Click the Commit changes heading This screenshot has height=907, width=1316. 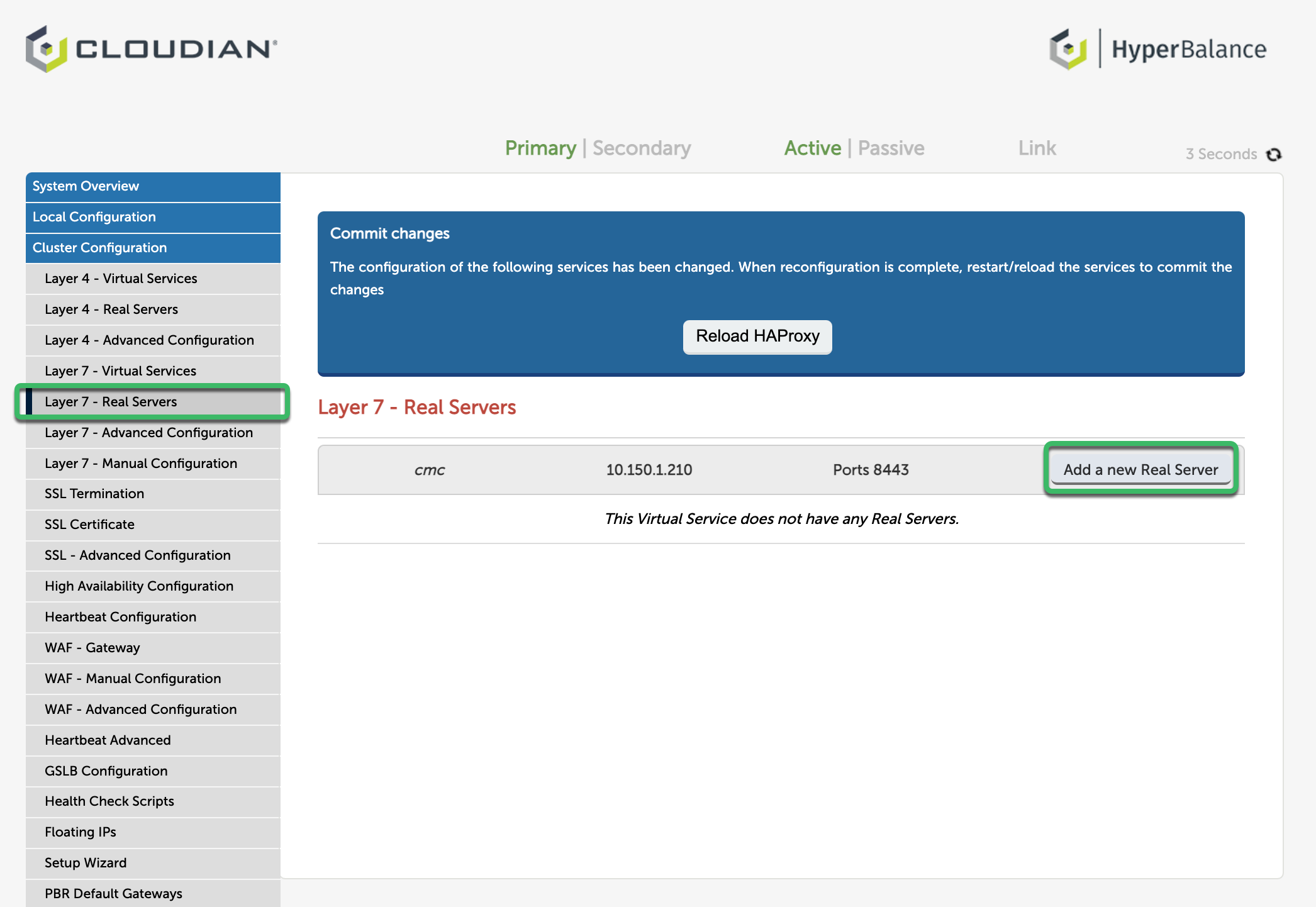pyautogui.click(x=390, y=233)
